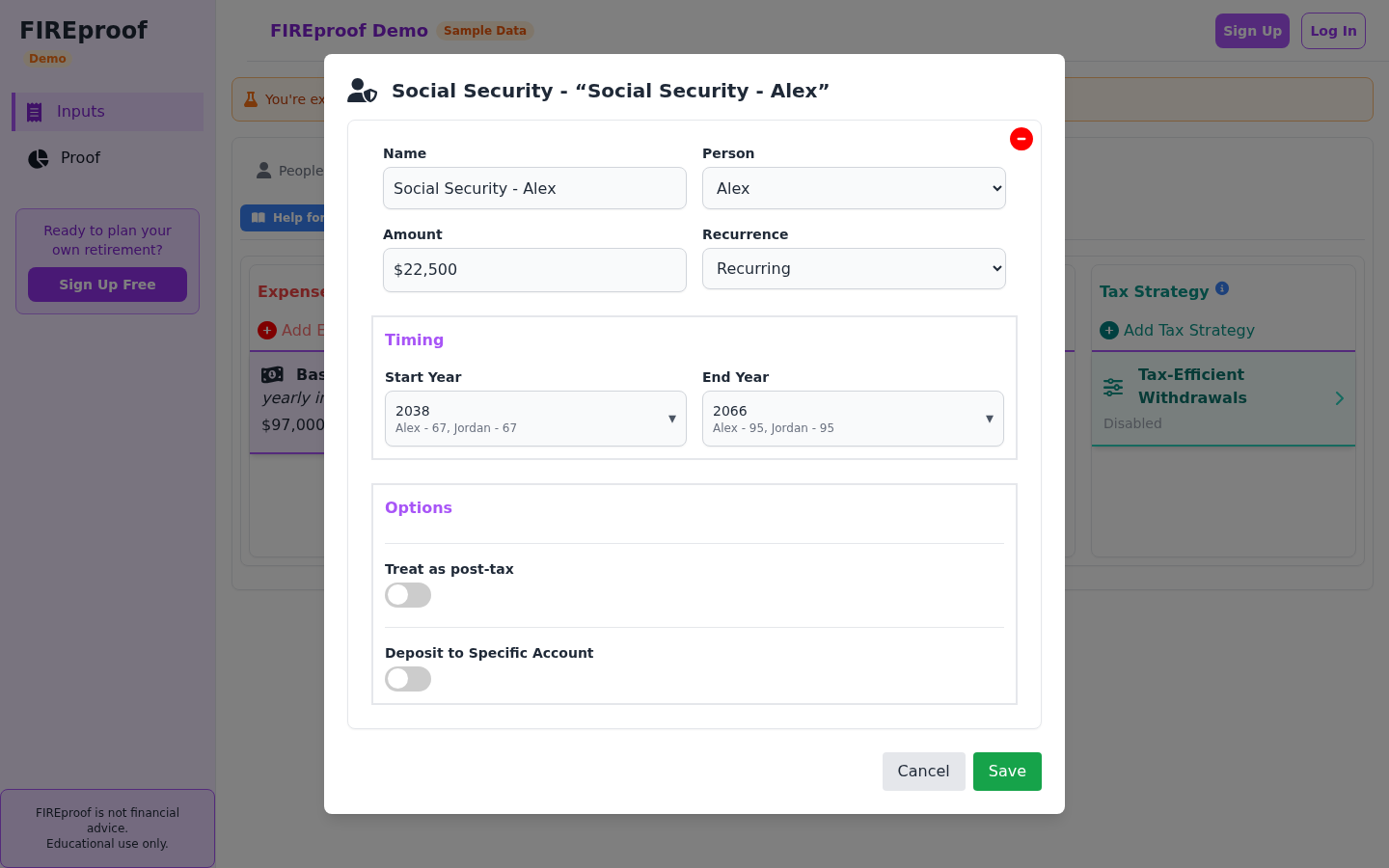Click the Sign Up button in header
This screenshot has width=1389, height=868.
tap(1252, 31)
